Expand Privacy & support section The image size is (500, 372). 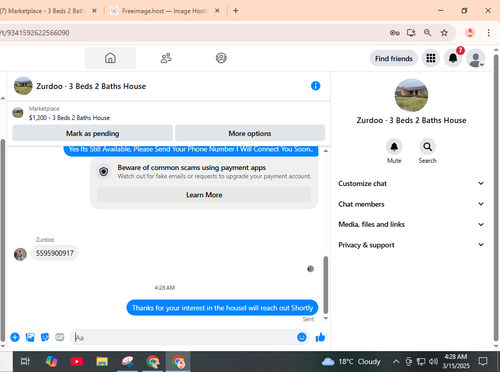pos(411,245)
